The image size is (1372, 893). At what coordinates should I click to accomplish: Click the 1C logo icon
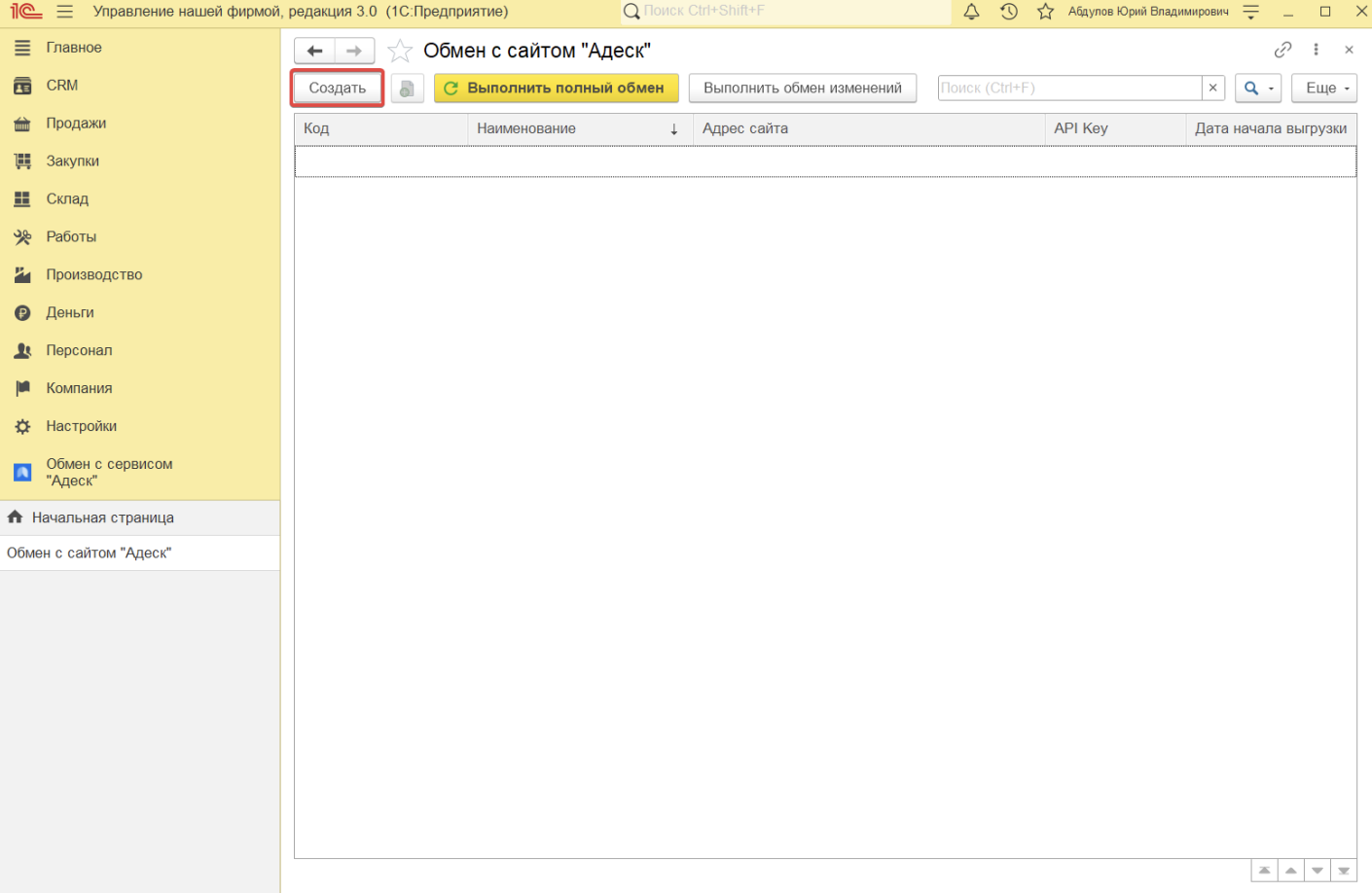(26, 12)
